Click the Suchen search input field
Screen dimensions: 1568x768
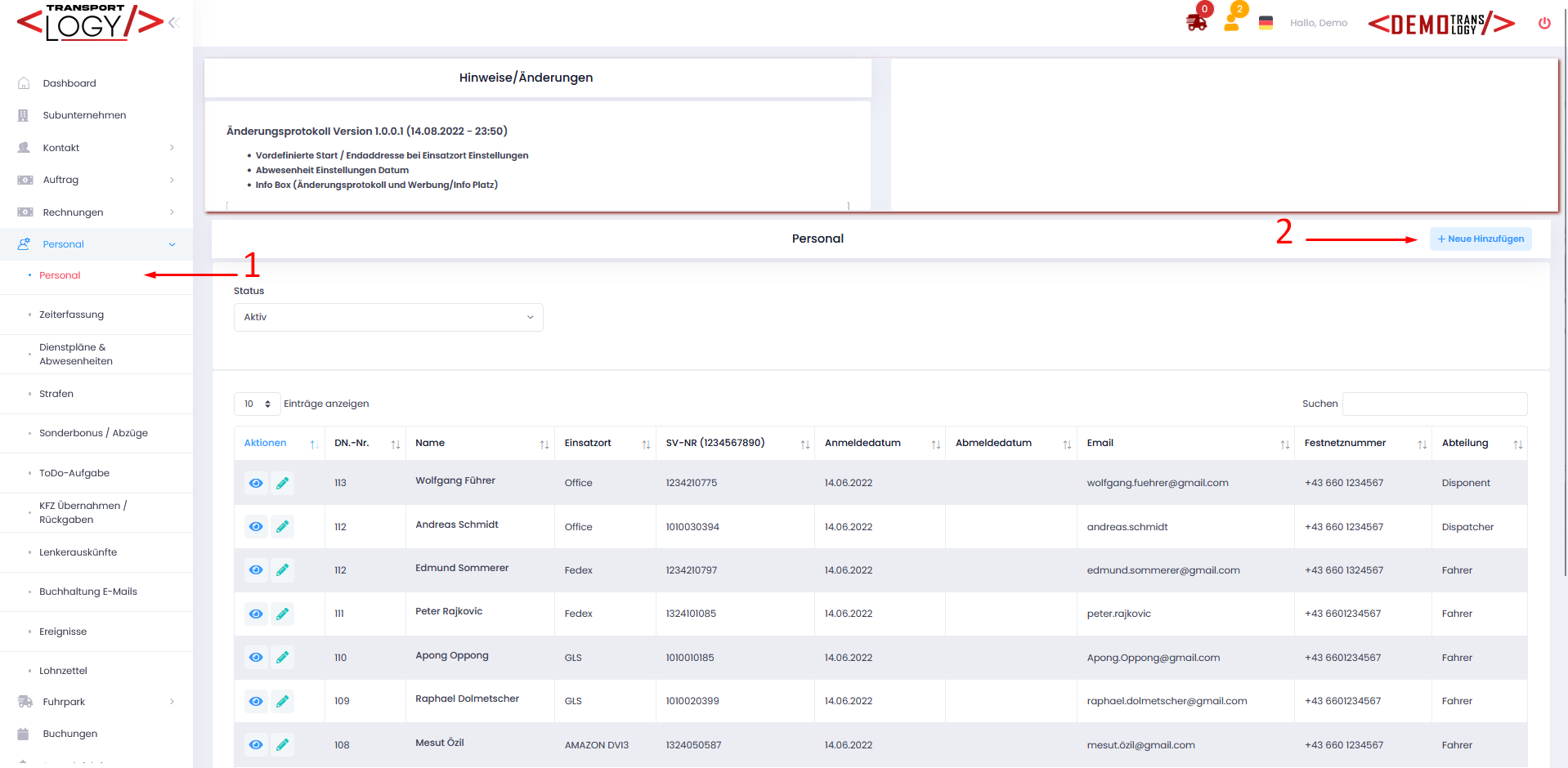click(1434, 404)
